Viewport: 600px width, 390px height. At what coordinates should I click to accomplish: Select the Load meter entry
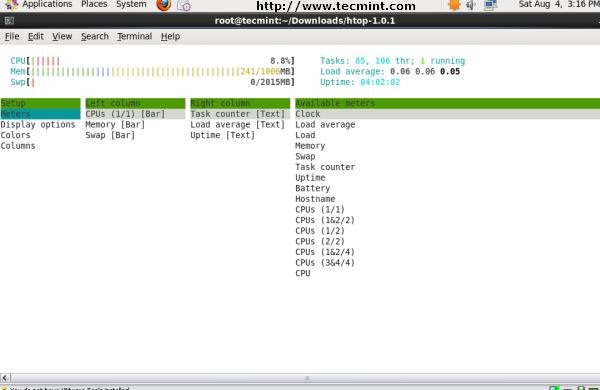[x=305, y=135]
